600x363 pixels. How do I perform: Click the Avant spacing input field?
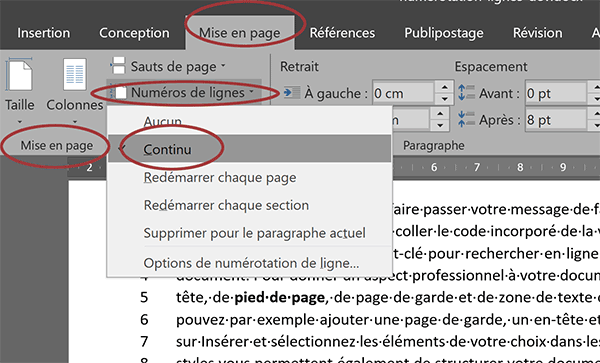click(x=556, y=93)
